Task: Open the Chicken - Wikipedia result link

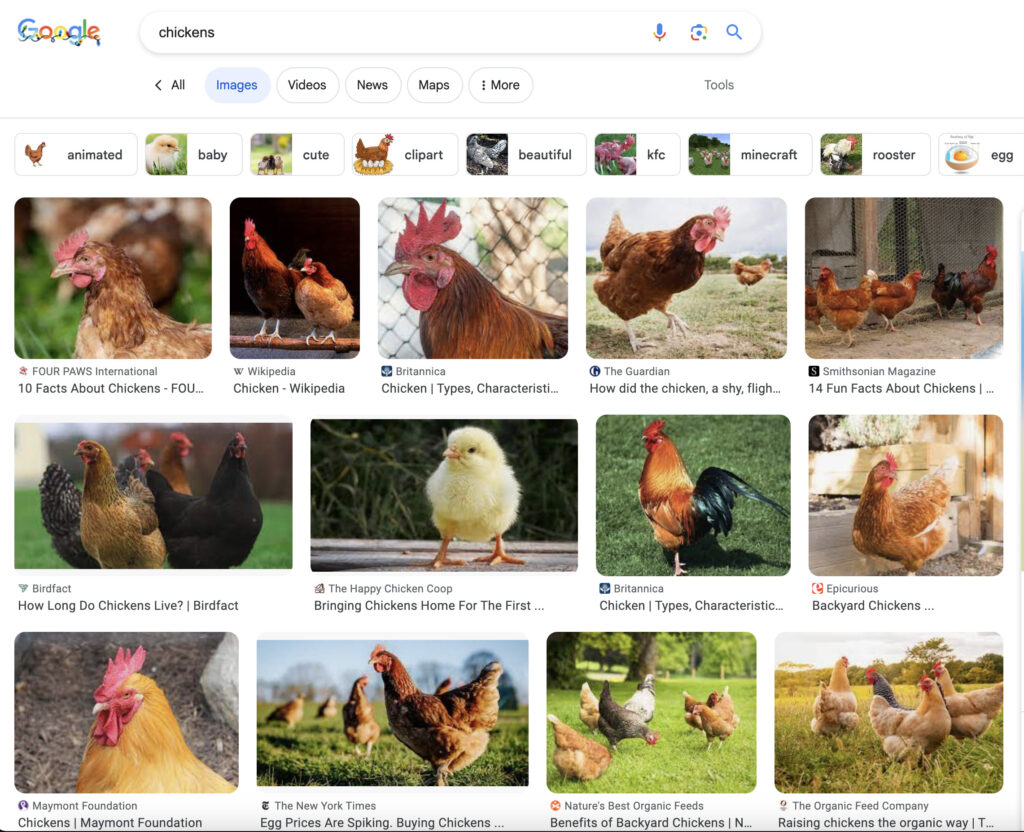Action: (289, 388)
